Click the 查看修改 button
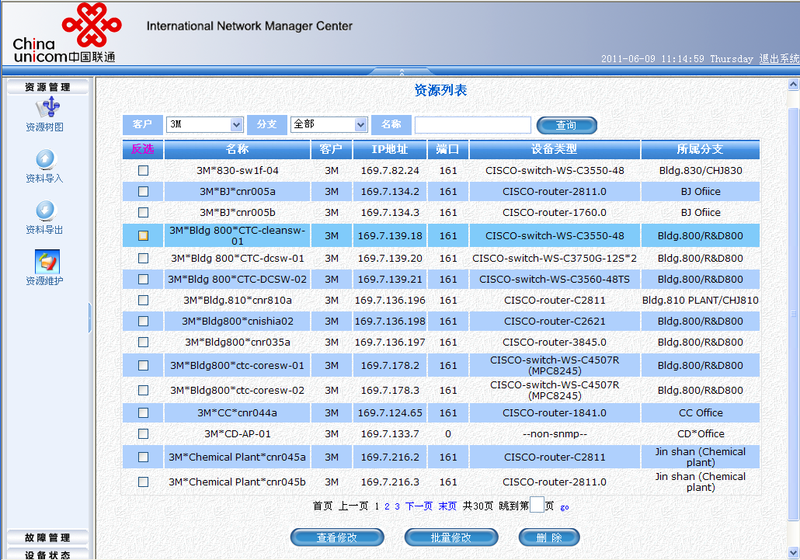 click(337, 537)
